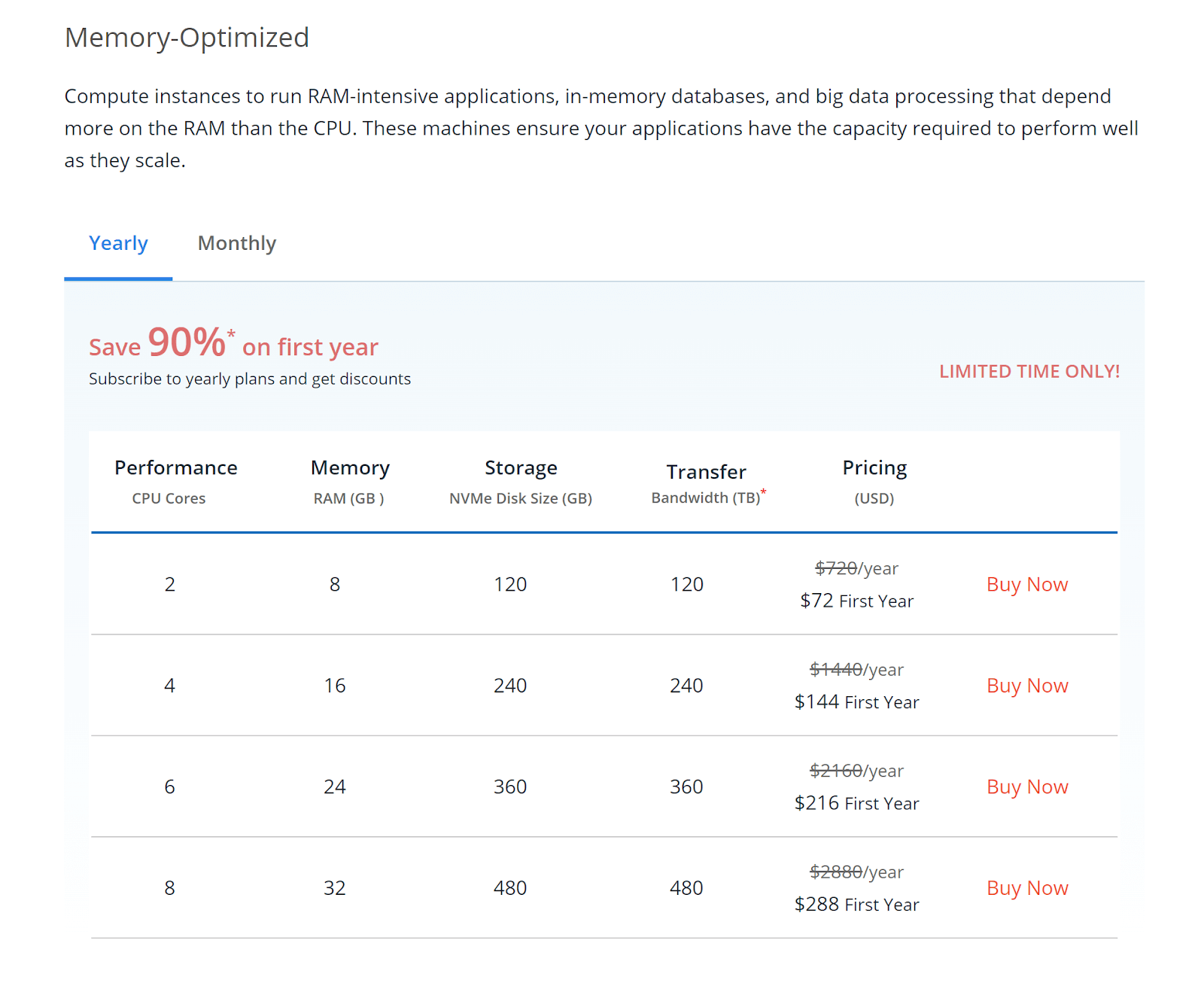This screenshot has width=1204, height=1001.
Task: Click the 8 GB memory cell
Action: [335, 585]
